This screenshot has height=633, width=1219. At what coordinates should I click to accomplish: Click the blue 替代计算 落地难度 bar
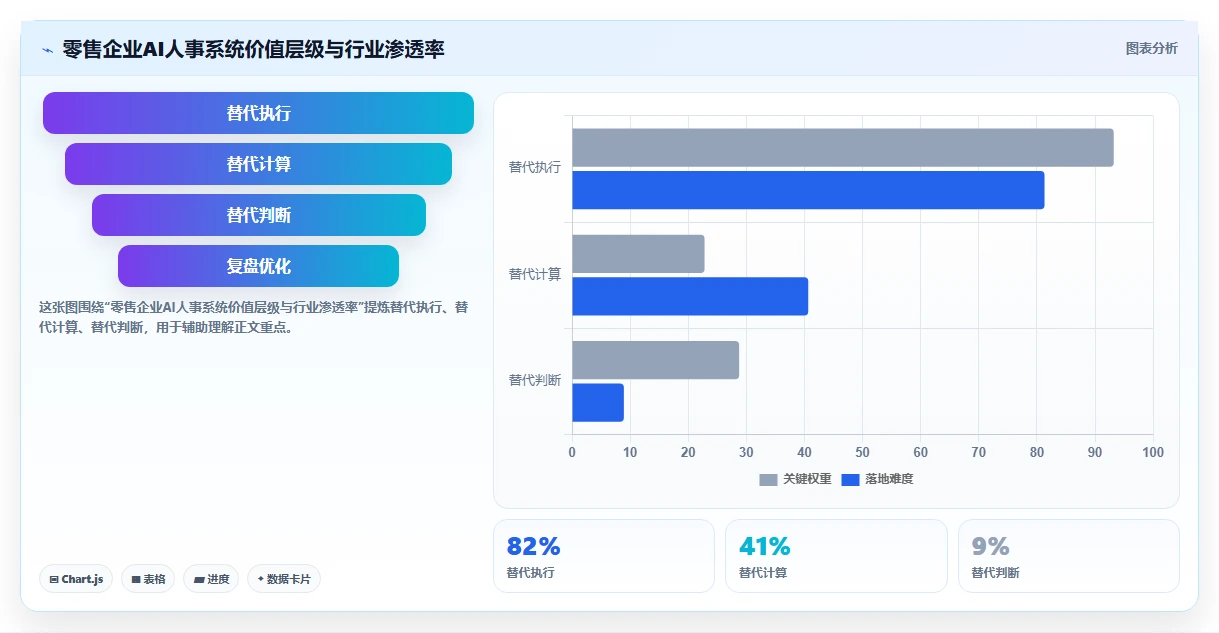pos(690,296)
